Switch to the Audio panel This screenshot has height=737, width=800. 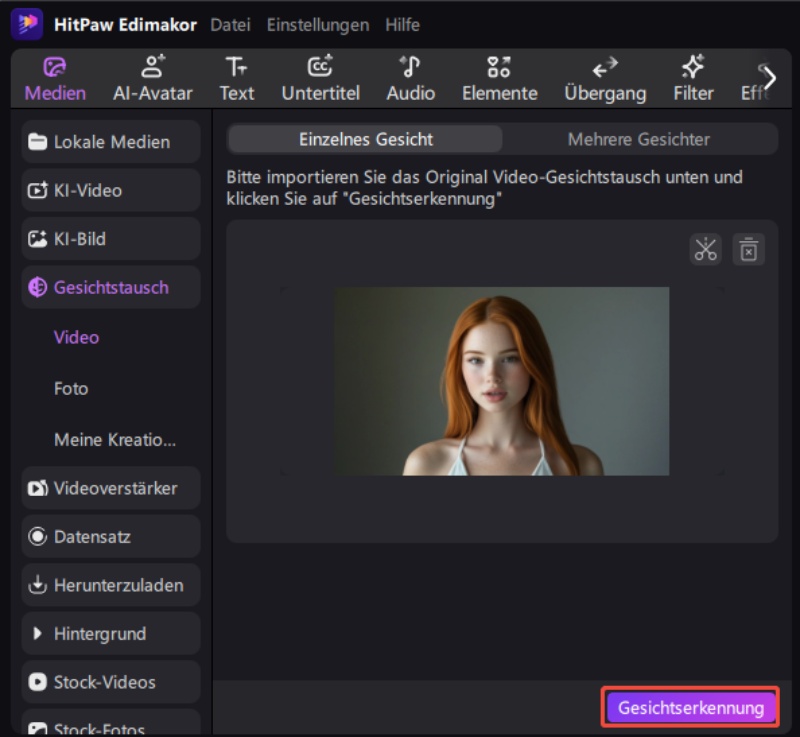coord(411,79)
